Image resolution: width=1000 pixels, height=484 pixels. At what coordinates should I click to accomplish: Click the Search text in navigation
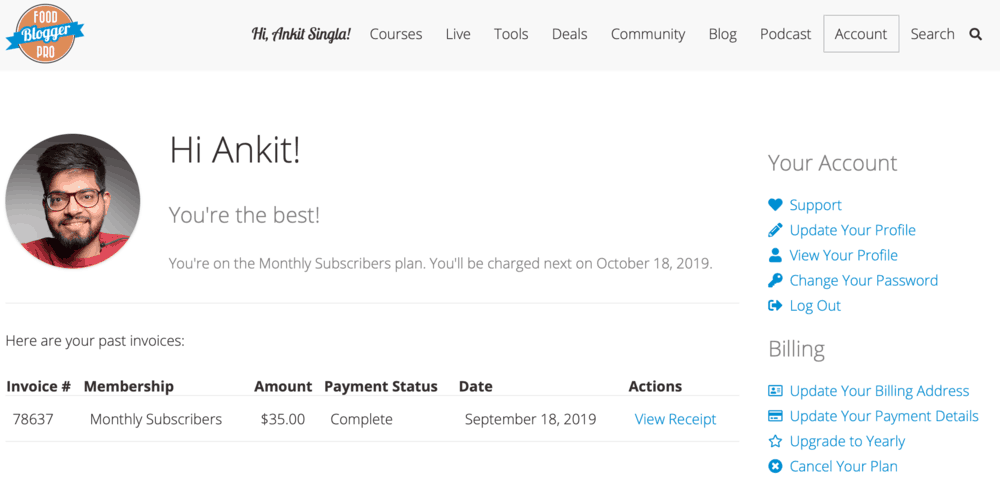click(932, 34)
